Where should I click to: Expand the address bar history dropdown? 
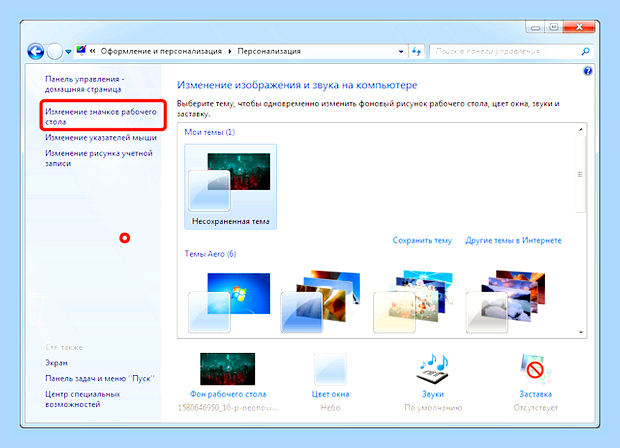pos(401,51)
